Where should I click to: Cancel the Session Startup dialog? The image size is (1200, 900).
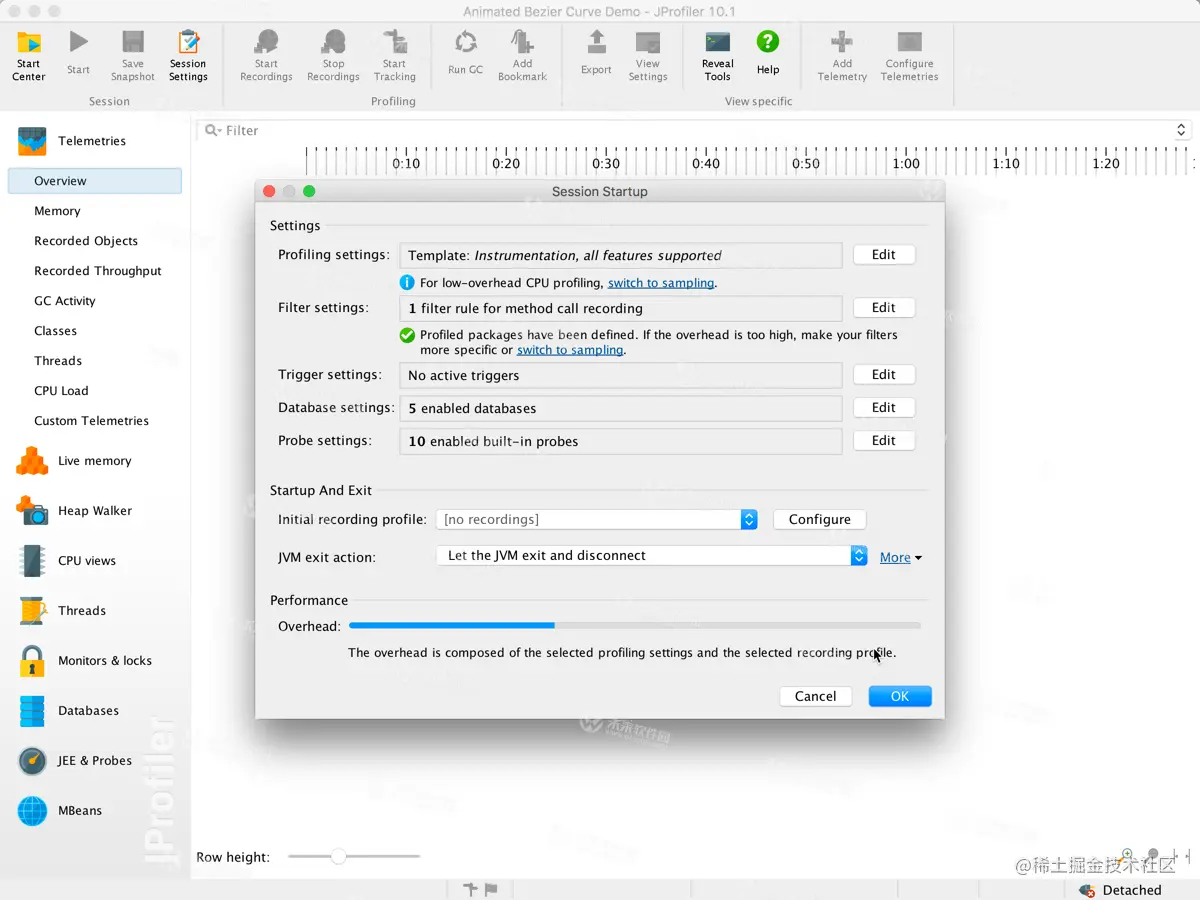(816, 696)
